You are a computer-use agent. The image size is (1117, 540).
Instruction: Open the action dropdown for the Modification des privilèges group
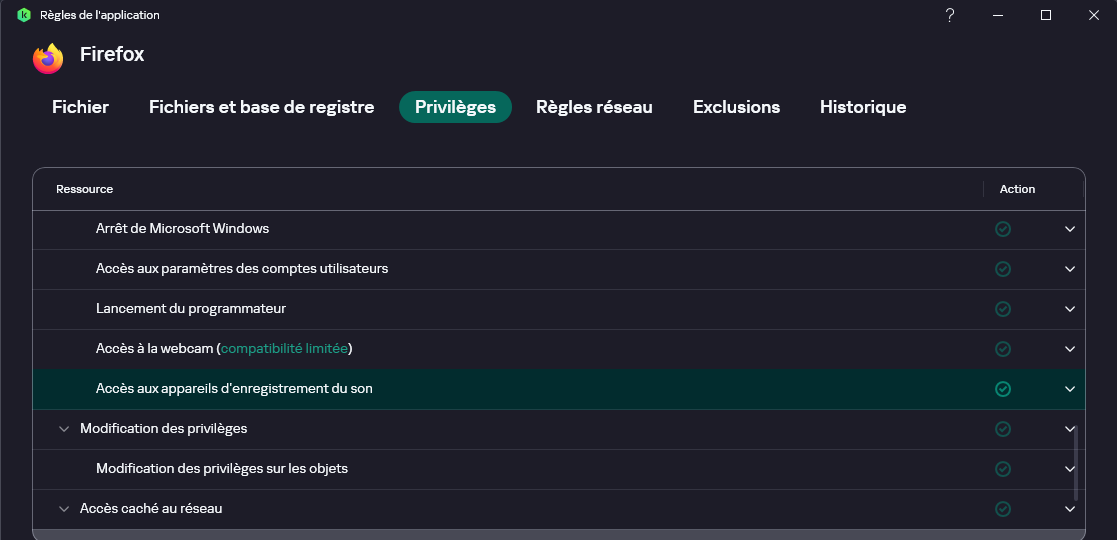[x=1070, y=429]
